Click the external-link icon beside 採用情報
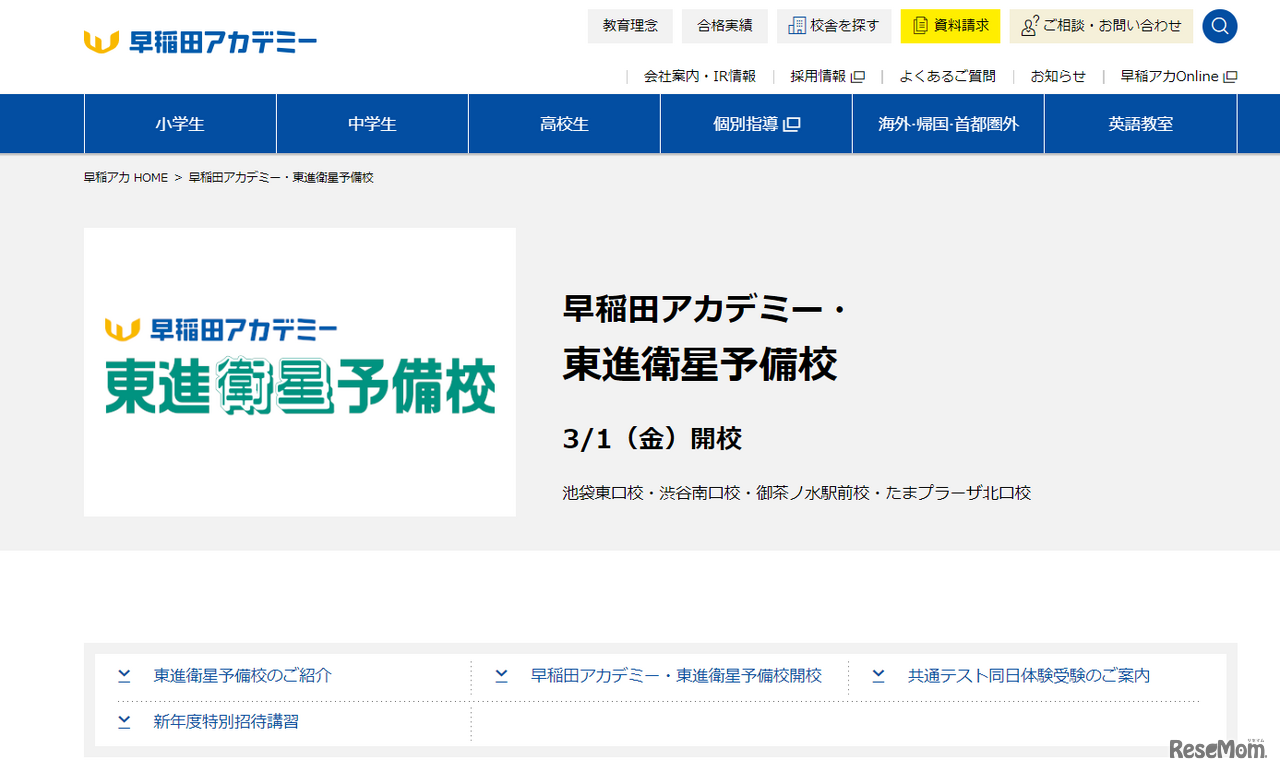Screen dimensions: 1280x772 859,75
